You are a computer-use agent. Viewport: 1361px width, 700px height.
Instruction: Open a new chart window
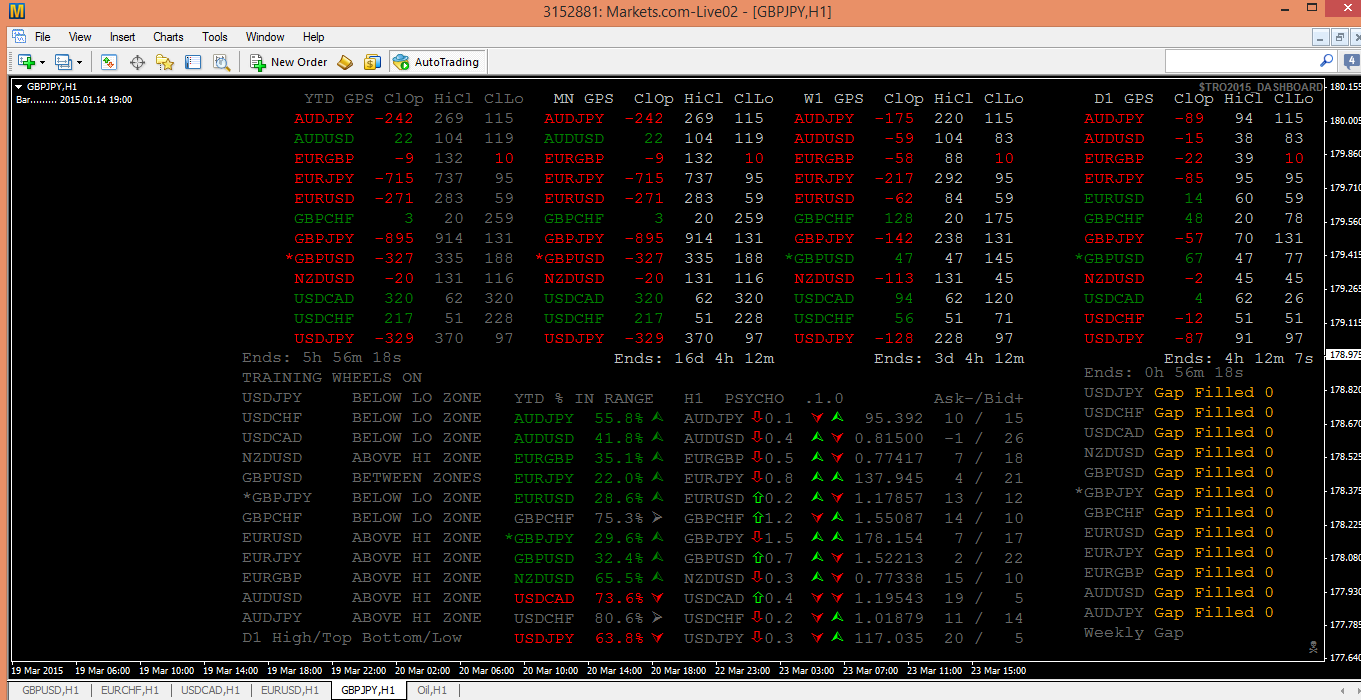point(25,61)
